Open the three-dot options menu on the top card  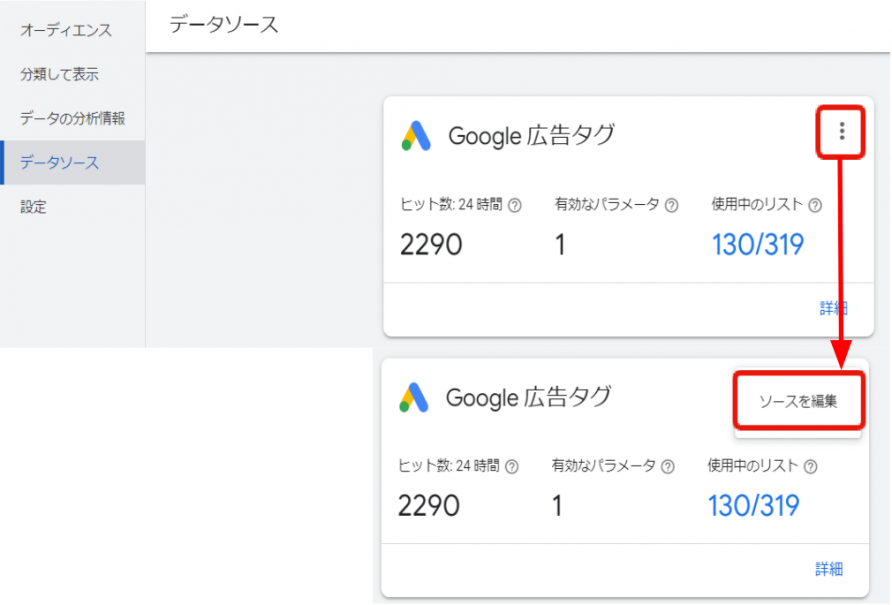[840, 131]
